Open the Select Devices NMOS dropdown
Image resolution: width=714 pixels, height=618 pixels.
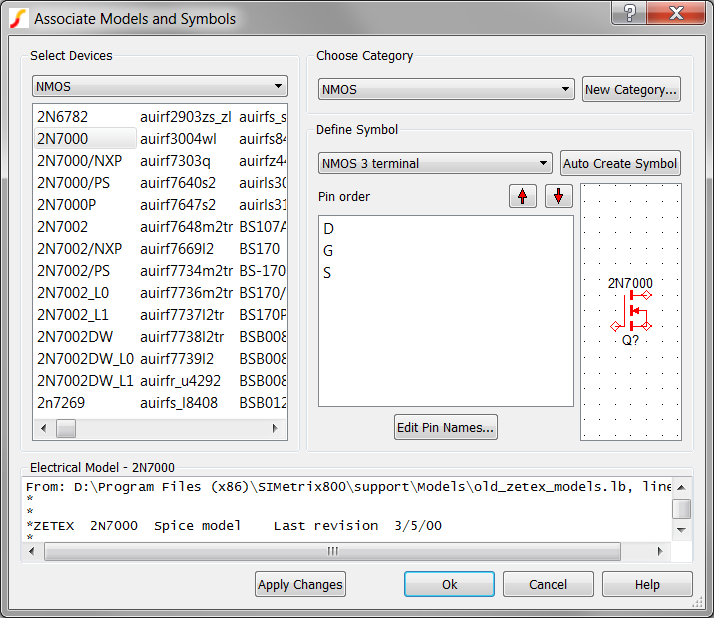tap(160, 87)
